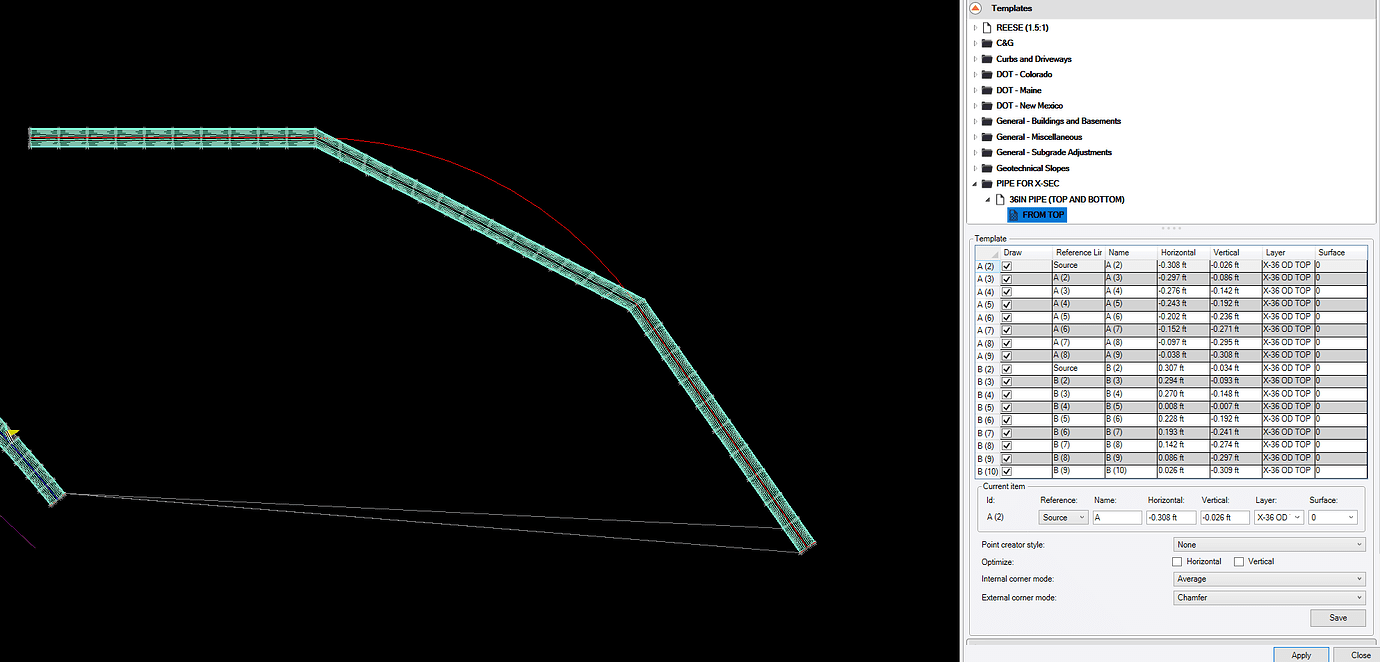The height and width of the screenshot is (662, 1380).
Task: Expand the Geotechnical Slopes tree arrow
Action: 975,168
